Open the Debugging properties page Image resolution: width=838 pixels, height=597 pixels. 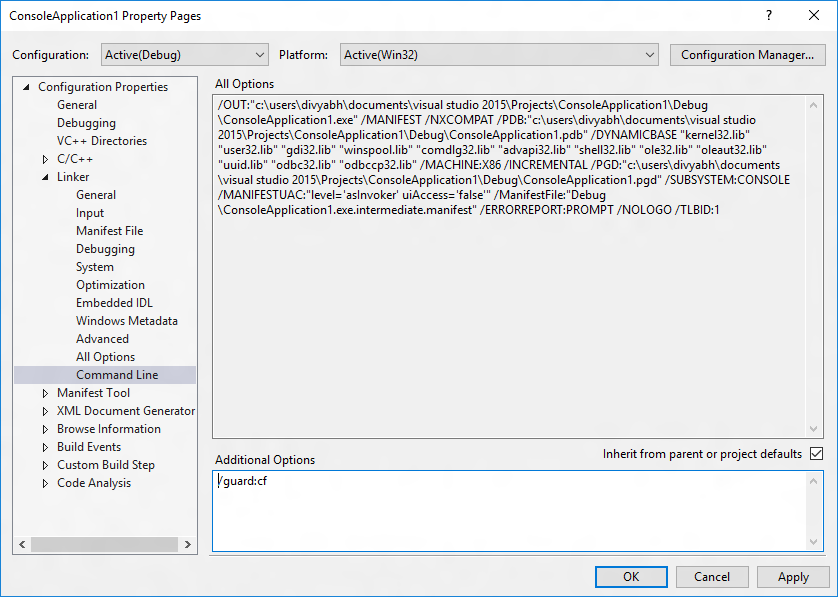click(86, 122)
